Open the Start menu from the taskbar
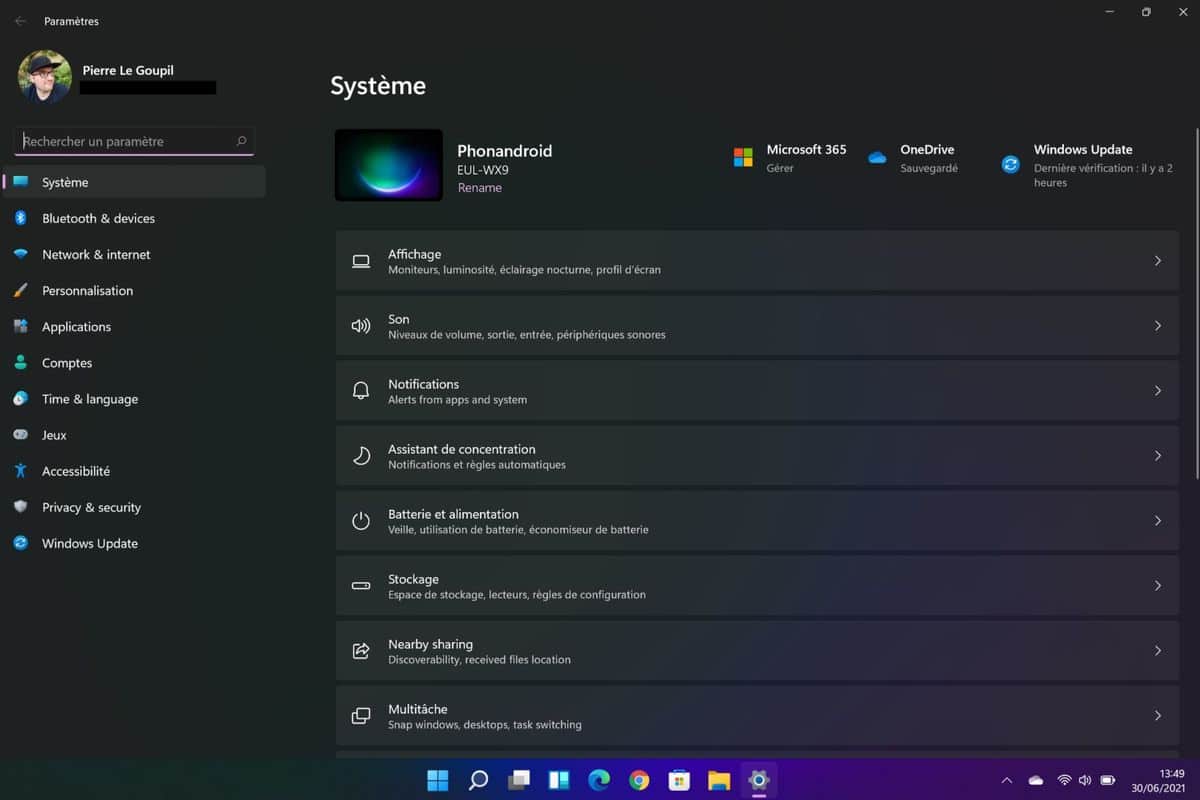Screen dimensions: 1200x800 438,780
